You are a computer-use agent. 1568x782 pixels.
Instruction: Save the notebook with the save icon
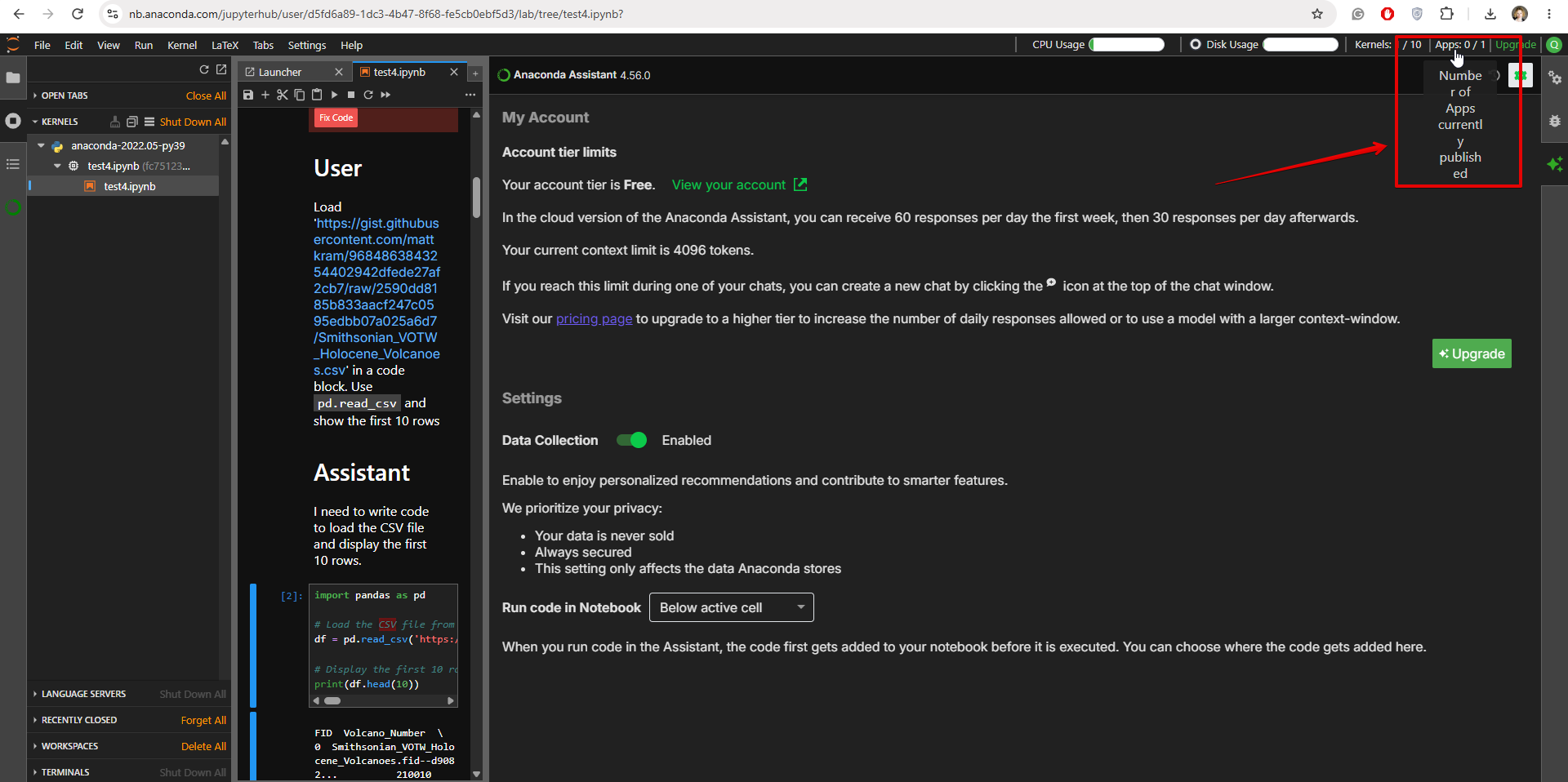tap(248, 95)
